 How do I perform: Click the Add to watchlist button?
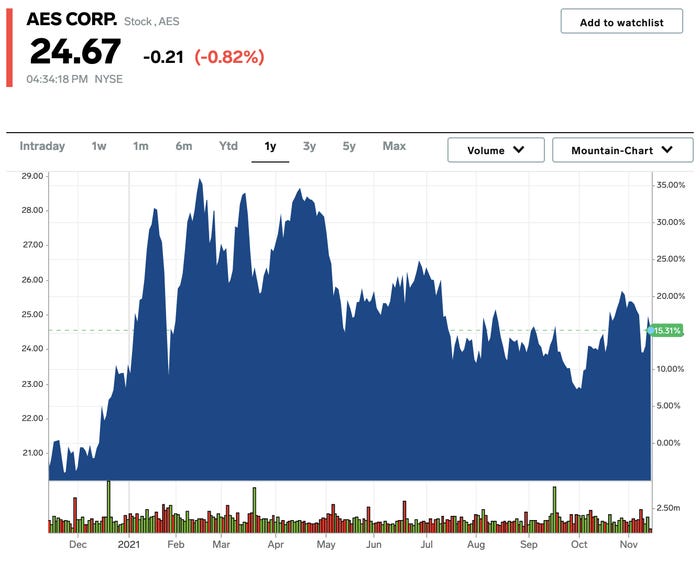click(621, 21)
